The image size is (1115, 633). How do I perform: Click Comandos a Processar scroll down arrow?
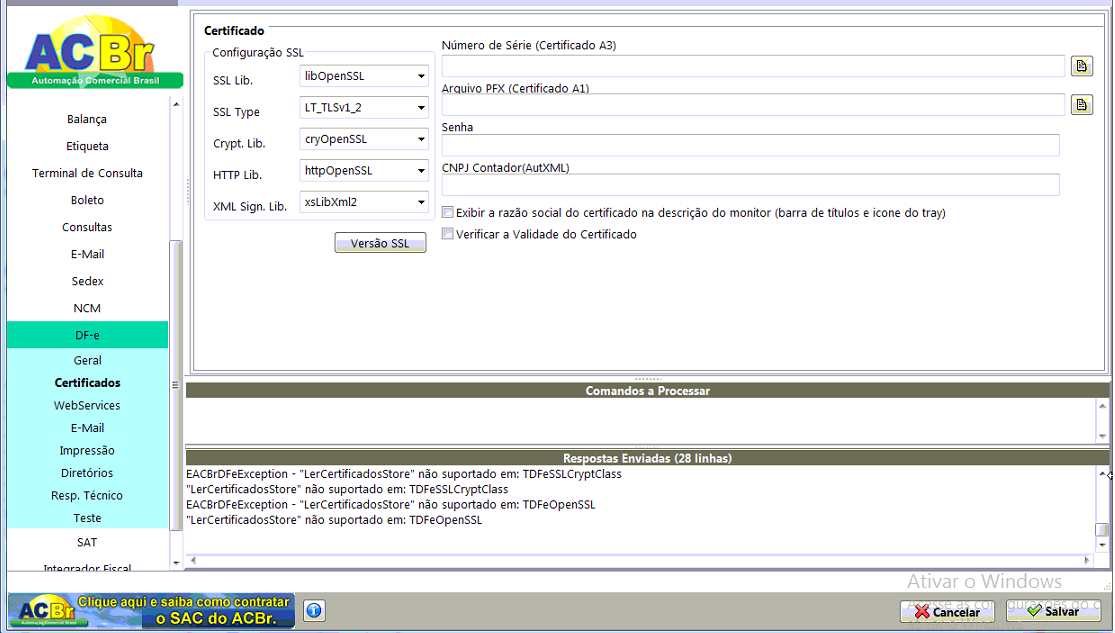tap(1102, 436)
